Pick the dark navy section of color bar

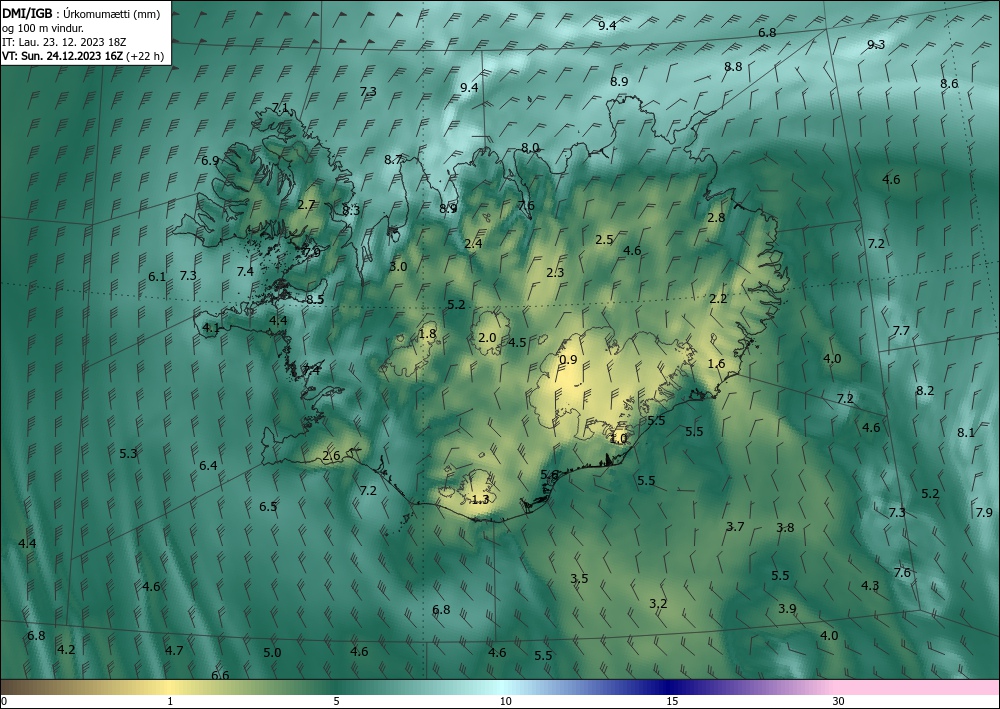[x=670, y=687]
